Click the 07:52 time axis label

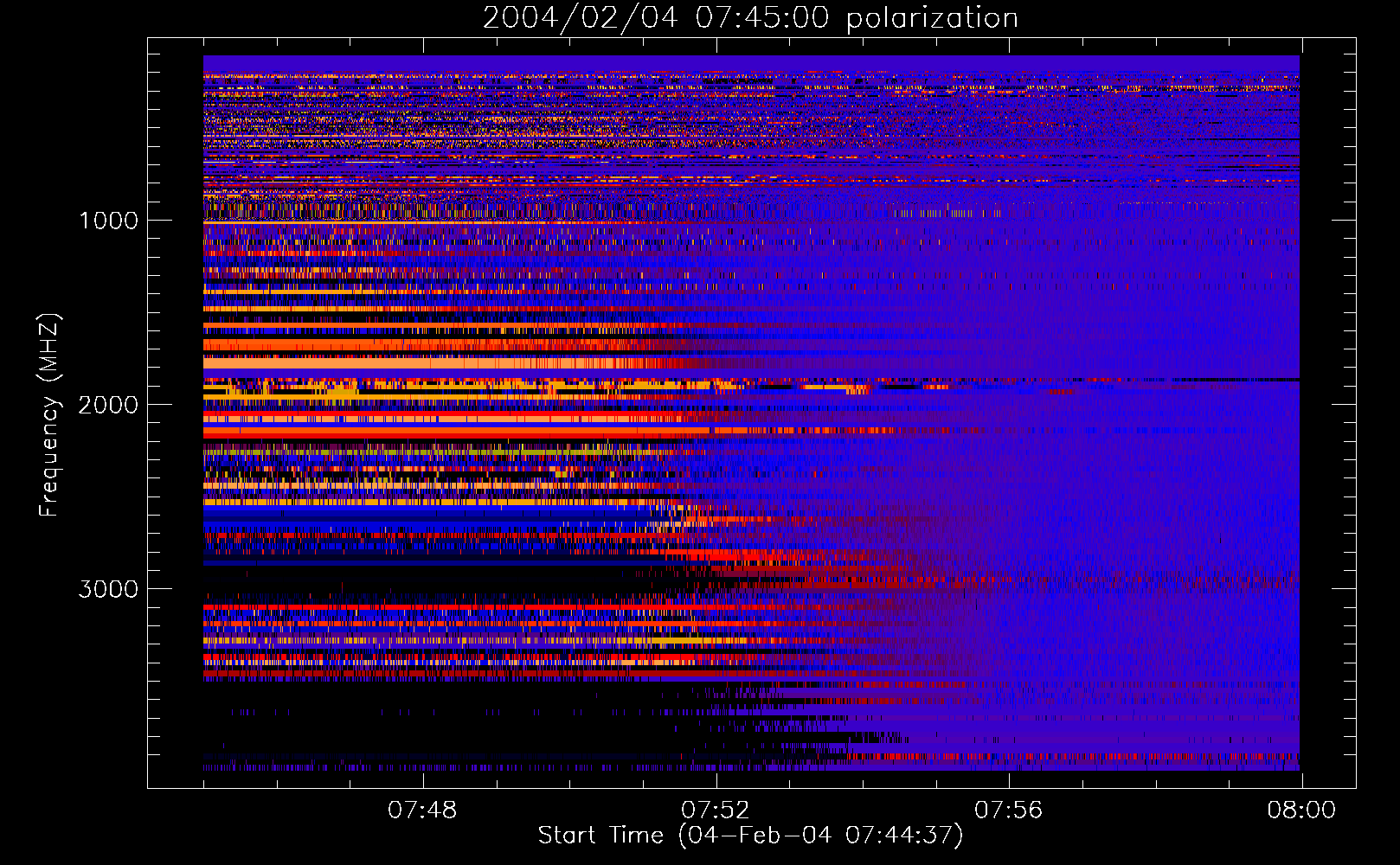click(716, 811)
